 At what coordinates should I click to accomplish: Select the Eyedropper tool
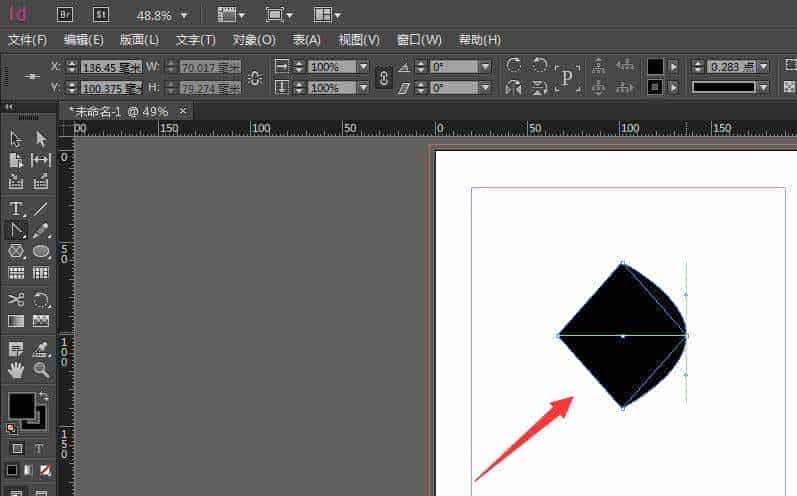click(41, 349)
